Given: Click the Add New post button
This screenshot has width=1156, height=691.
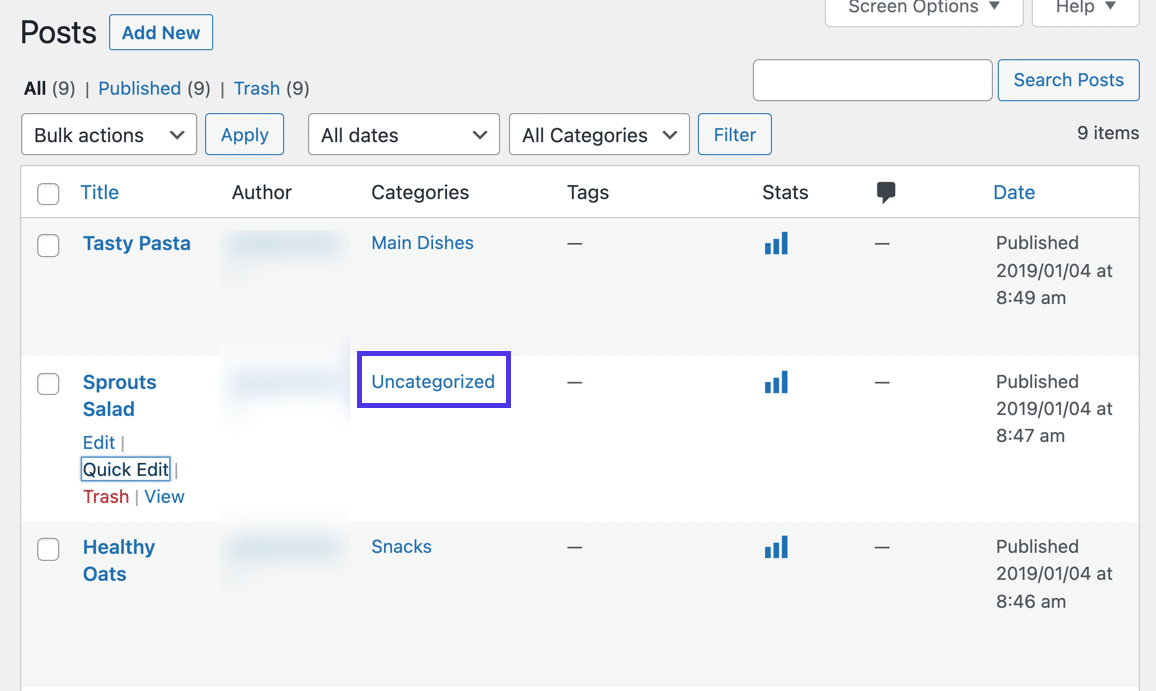Looking at the screenshot, I should pyautogui.click(x=160, y=32).
